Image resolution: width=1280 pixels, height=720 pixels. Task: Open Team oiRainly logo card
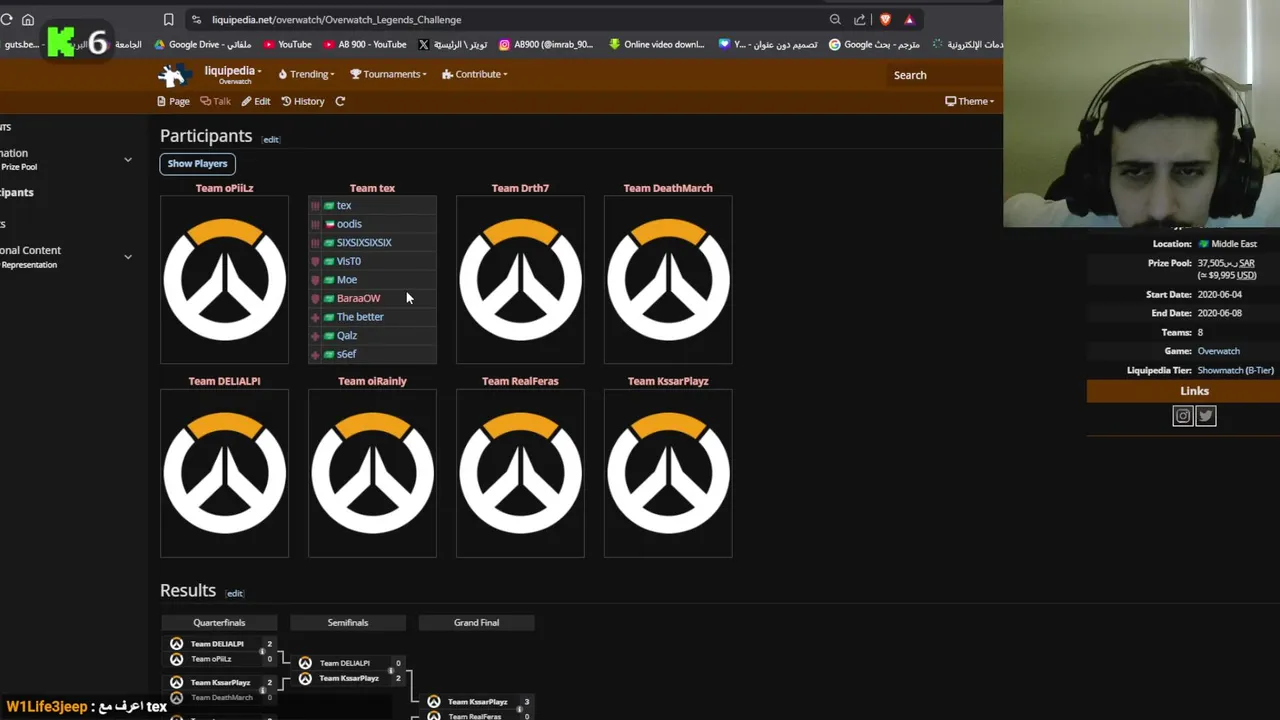[372, 472]
